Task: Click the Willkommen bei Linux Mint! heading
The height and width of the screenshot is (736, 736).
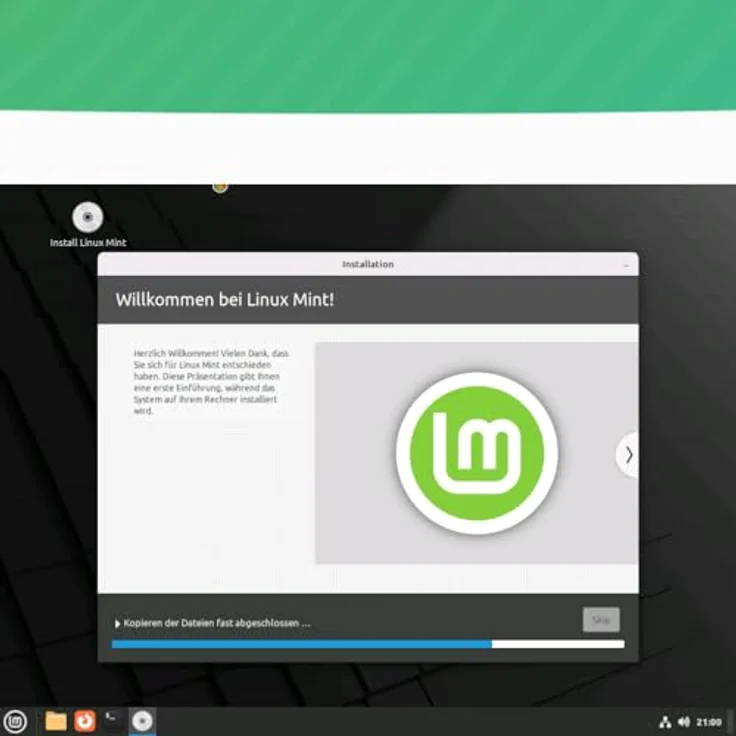Action: [x=225, y=299]
